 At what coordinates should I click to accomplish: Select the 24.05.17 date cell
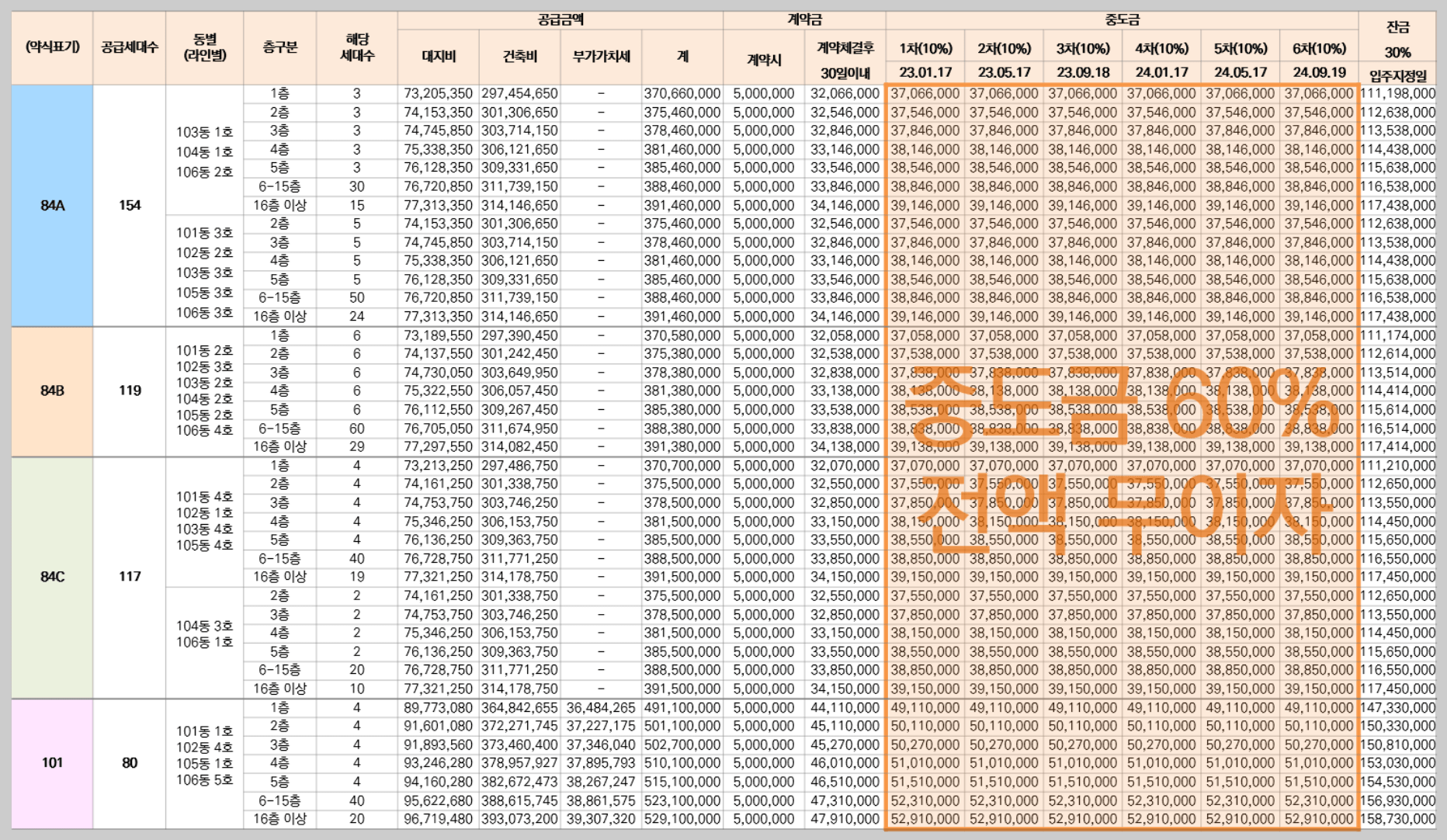tap(1240, 73)
